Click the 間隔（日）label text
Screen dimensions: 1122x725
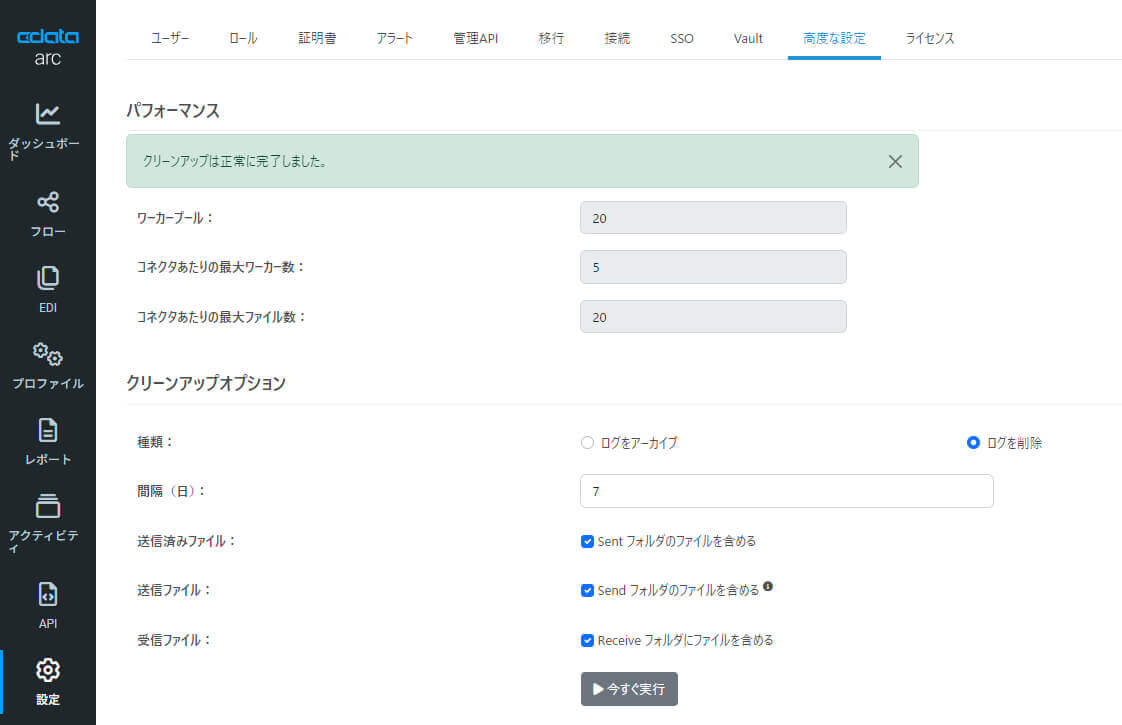171,491
